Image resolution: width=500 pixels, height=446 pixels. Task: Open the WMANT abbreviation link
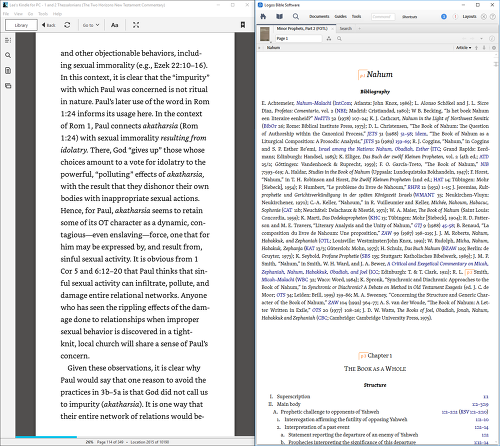coord(425,195)
